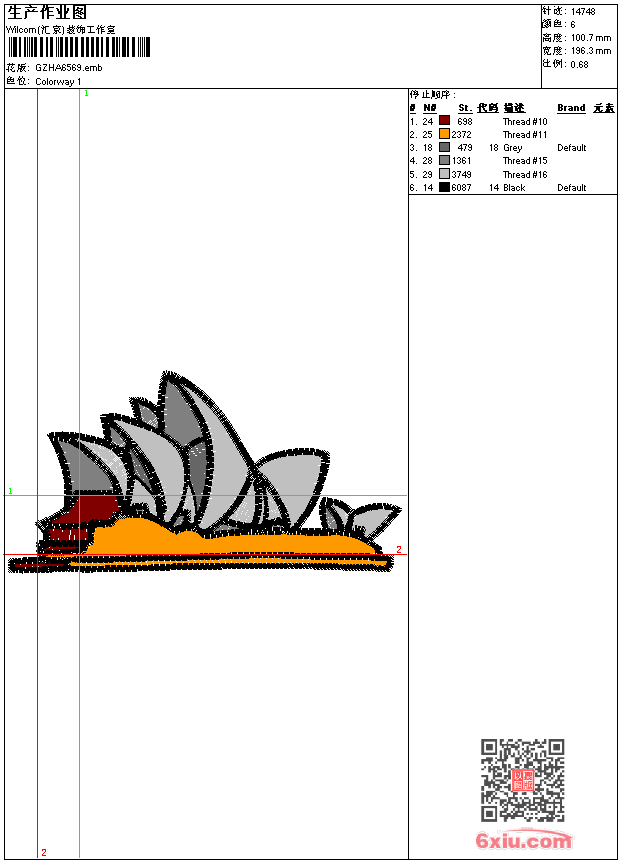Image resolution: width=620 pixels, height=860 pixels.
Task: Select the Colorway 1 text
Action: (58, 82)
